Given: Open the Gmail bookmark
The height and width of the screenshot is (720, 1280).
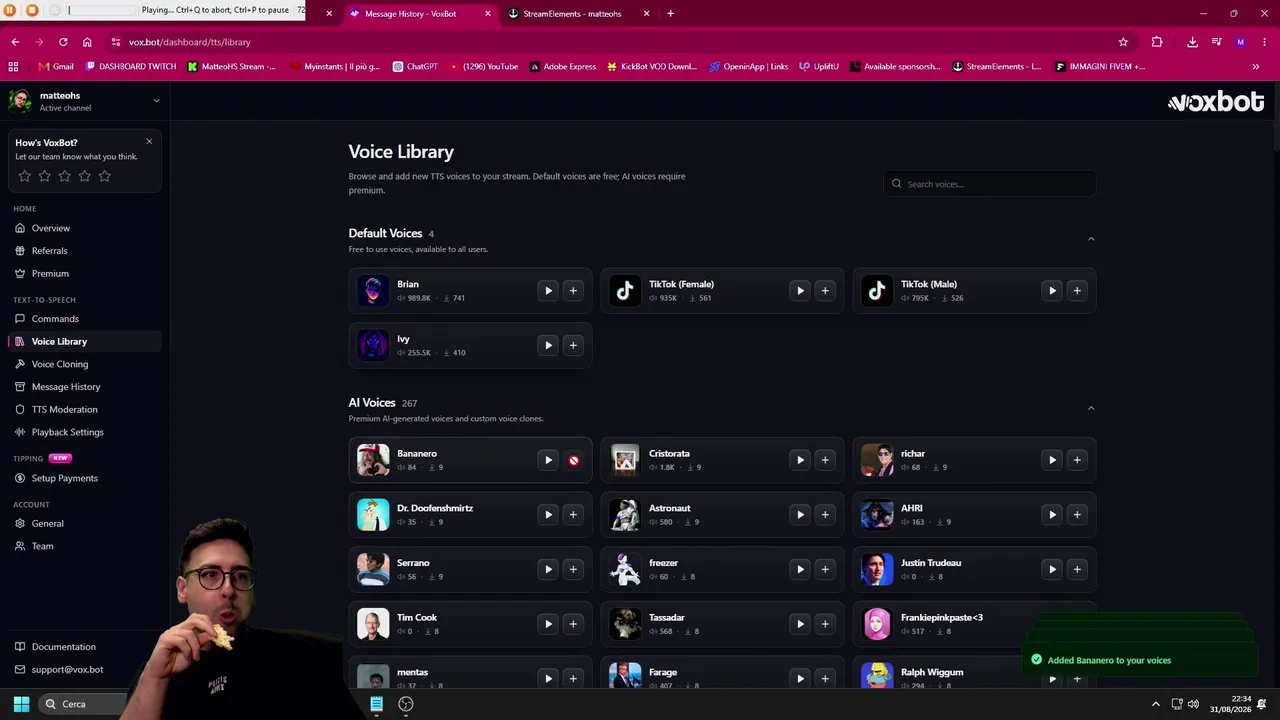Looking at the screenshot, I should click(56, 67).
